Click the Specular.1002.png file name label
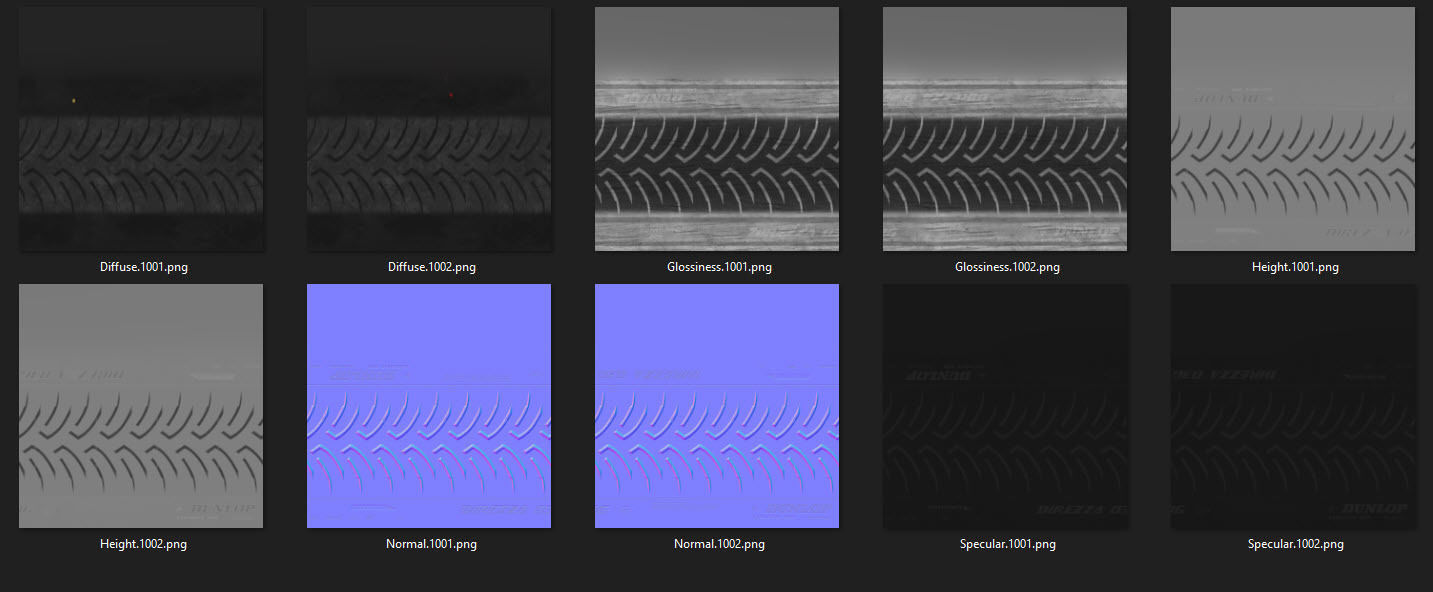 pos(1295,544)
